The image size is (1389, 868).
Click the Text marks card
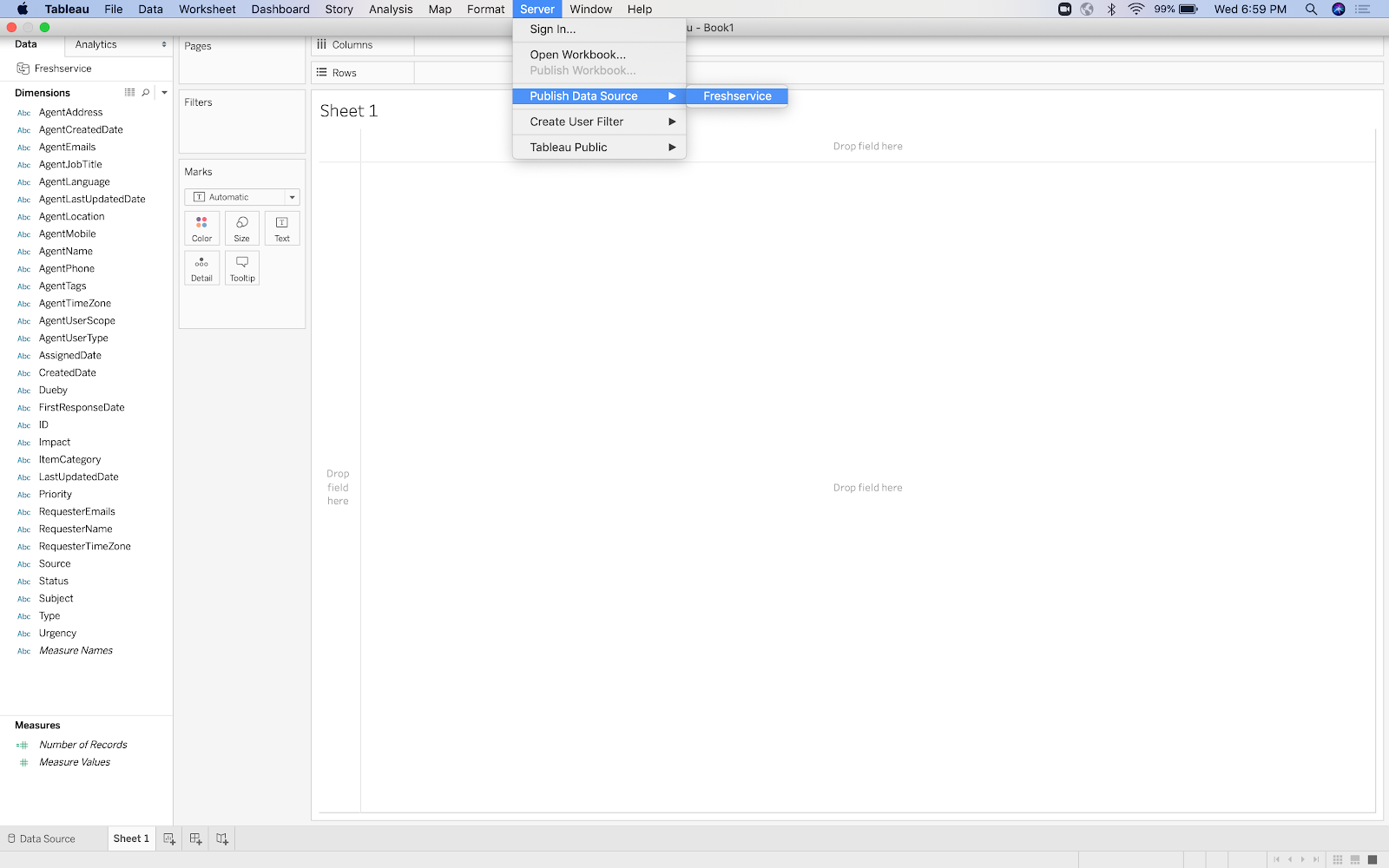coord(282,228)
